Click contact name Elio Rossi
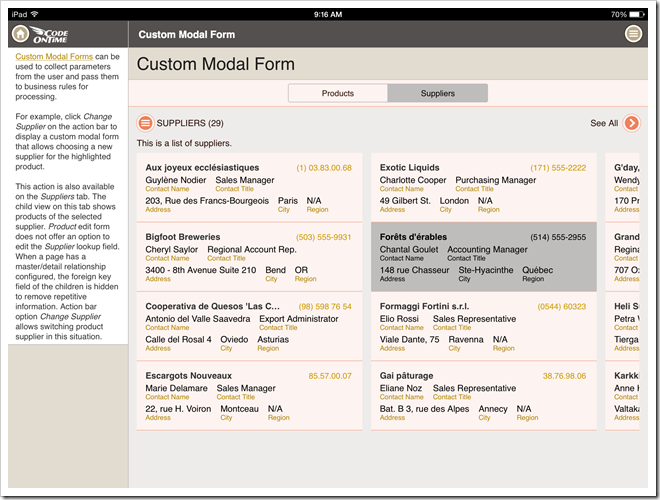The width and height of the screenshot is (660, 500). point(399,319)
